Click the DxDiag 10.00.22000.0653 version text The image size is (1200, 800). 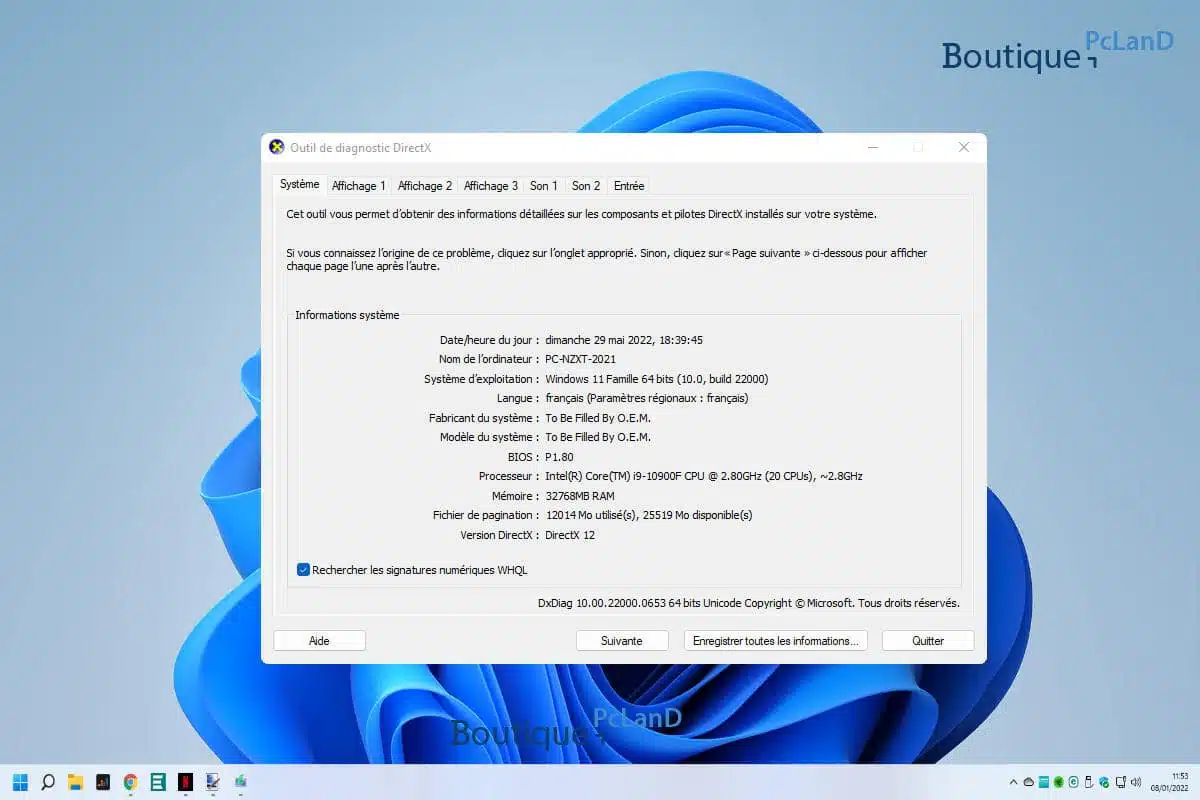pos(749,603)
